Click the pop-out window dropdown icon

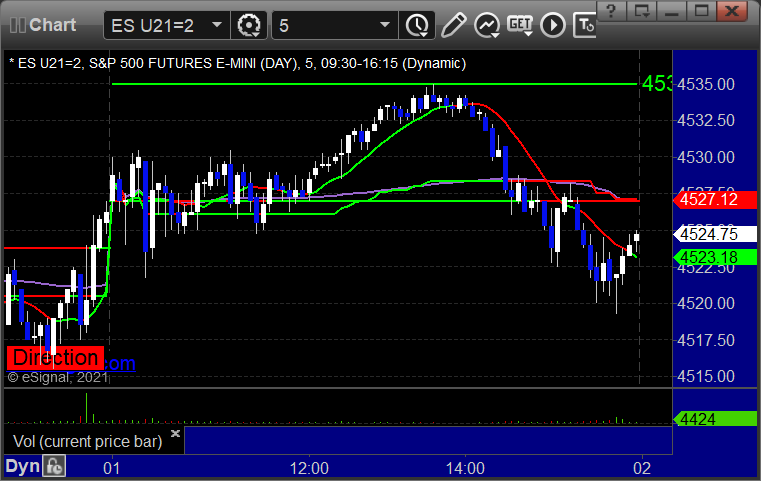point(642,10)
